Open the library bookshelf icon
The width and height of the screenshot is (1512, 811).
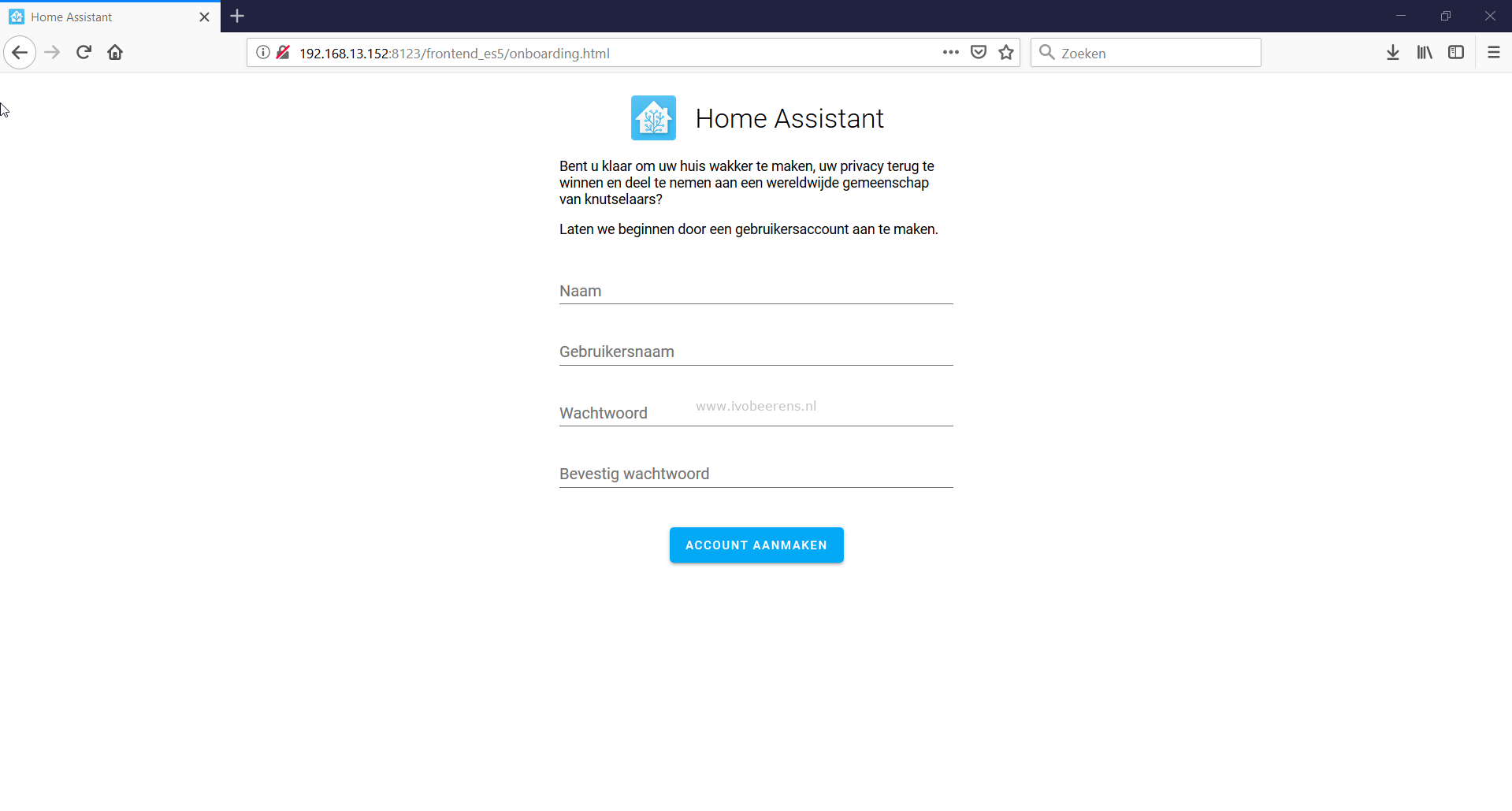coord(1425,53)
